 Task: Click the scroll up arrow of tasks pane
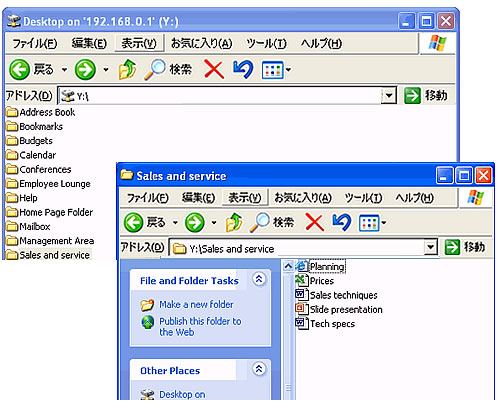pos(288,266)
